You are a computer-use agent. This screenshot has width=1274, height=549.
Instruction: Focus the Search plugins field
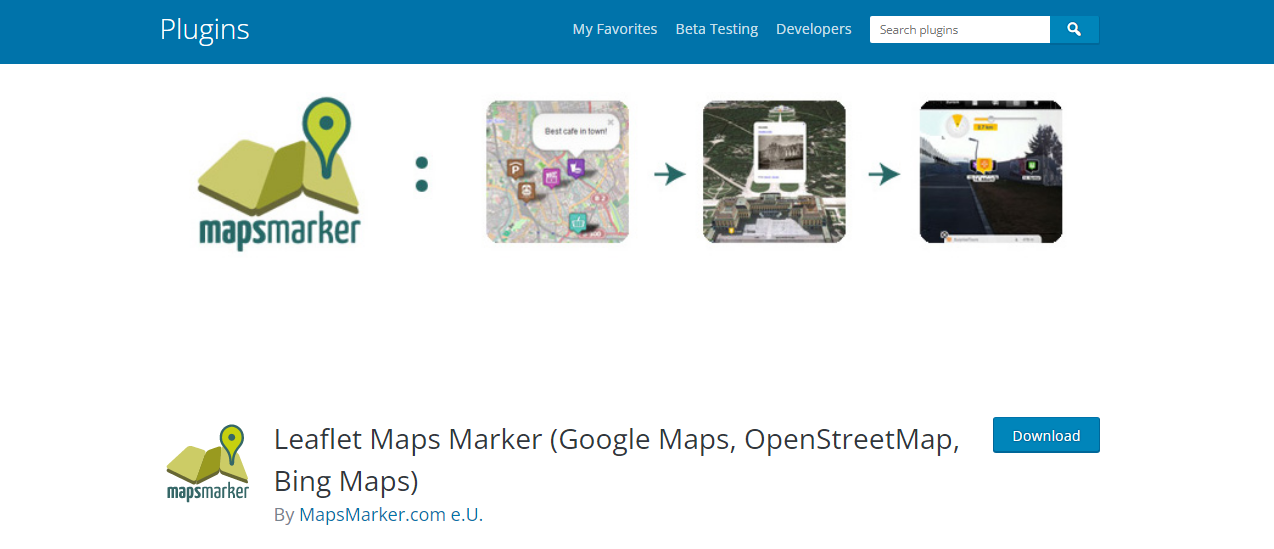click(x=960, y=30)
